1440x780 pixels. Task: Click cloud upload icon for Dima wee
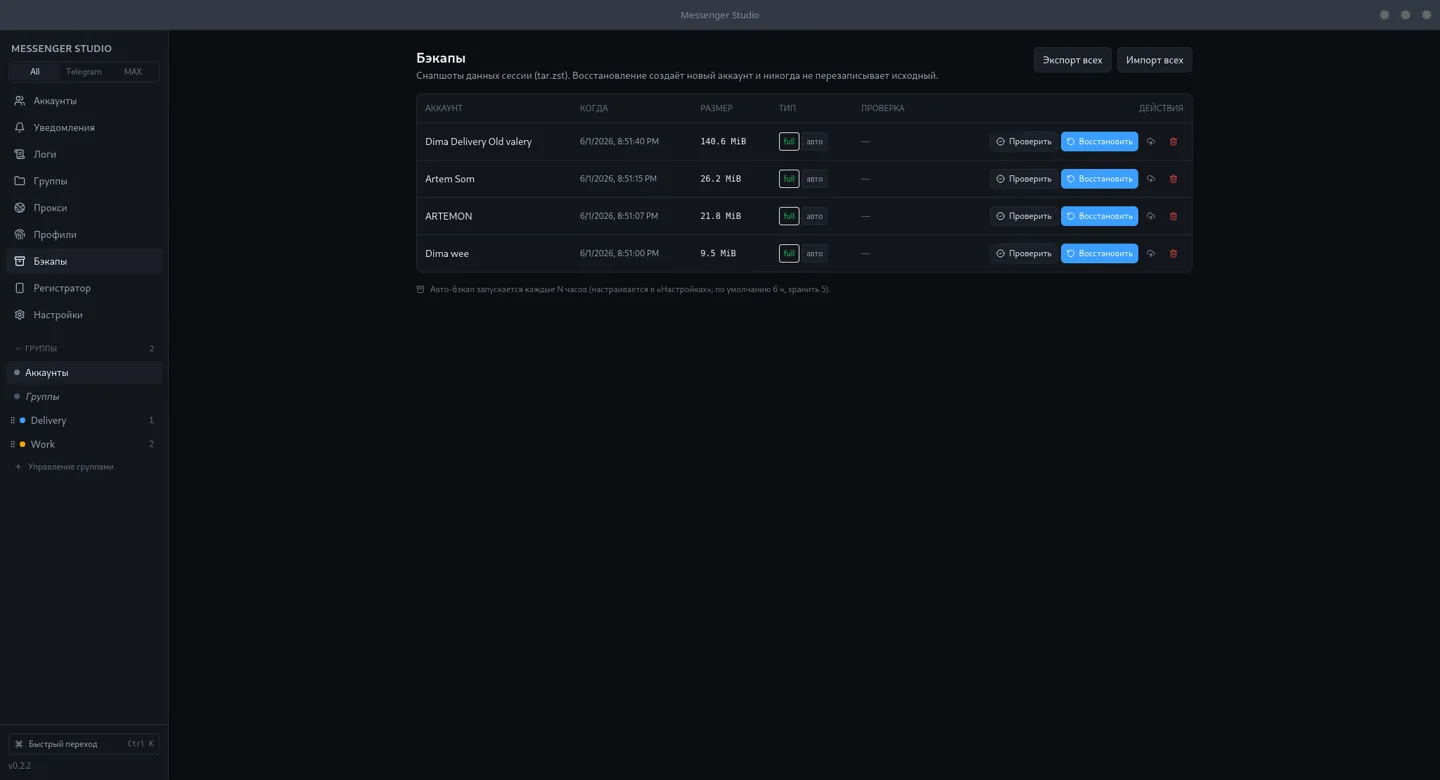1151,254
